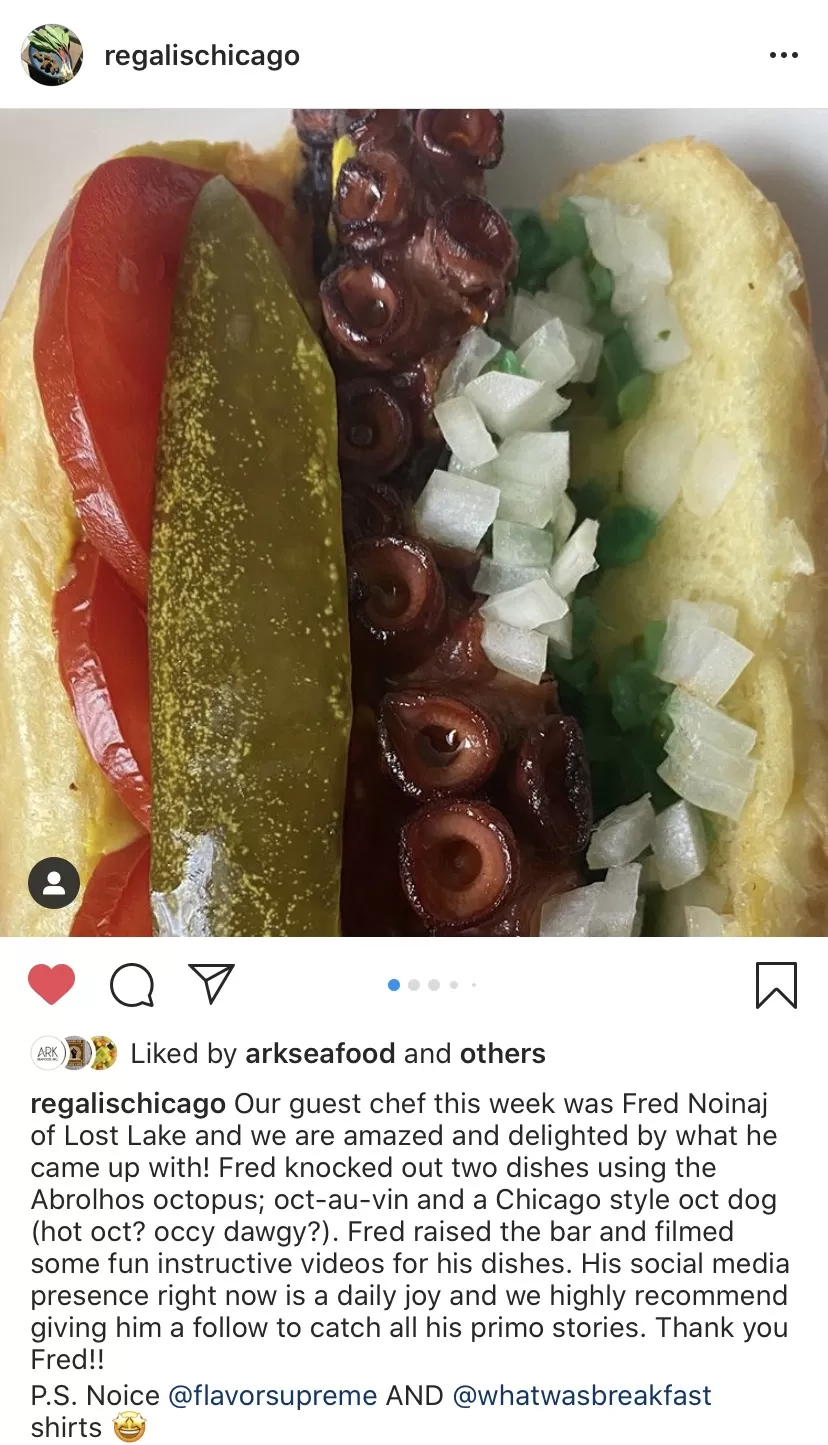Tap regalischicago username in caption
This screenshot has height=1445, width=828.
click(x=128, y=1104)
